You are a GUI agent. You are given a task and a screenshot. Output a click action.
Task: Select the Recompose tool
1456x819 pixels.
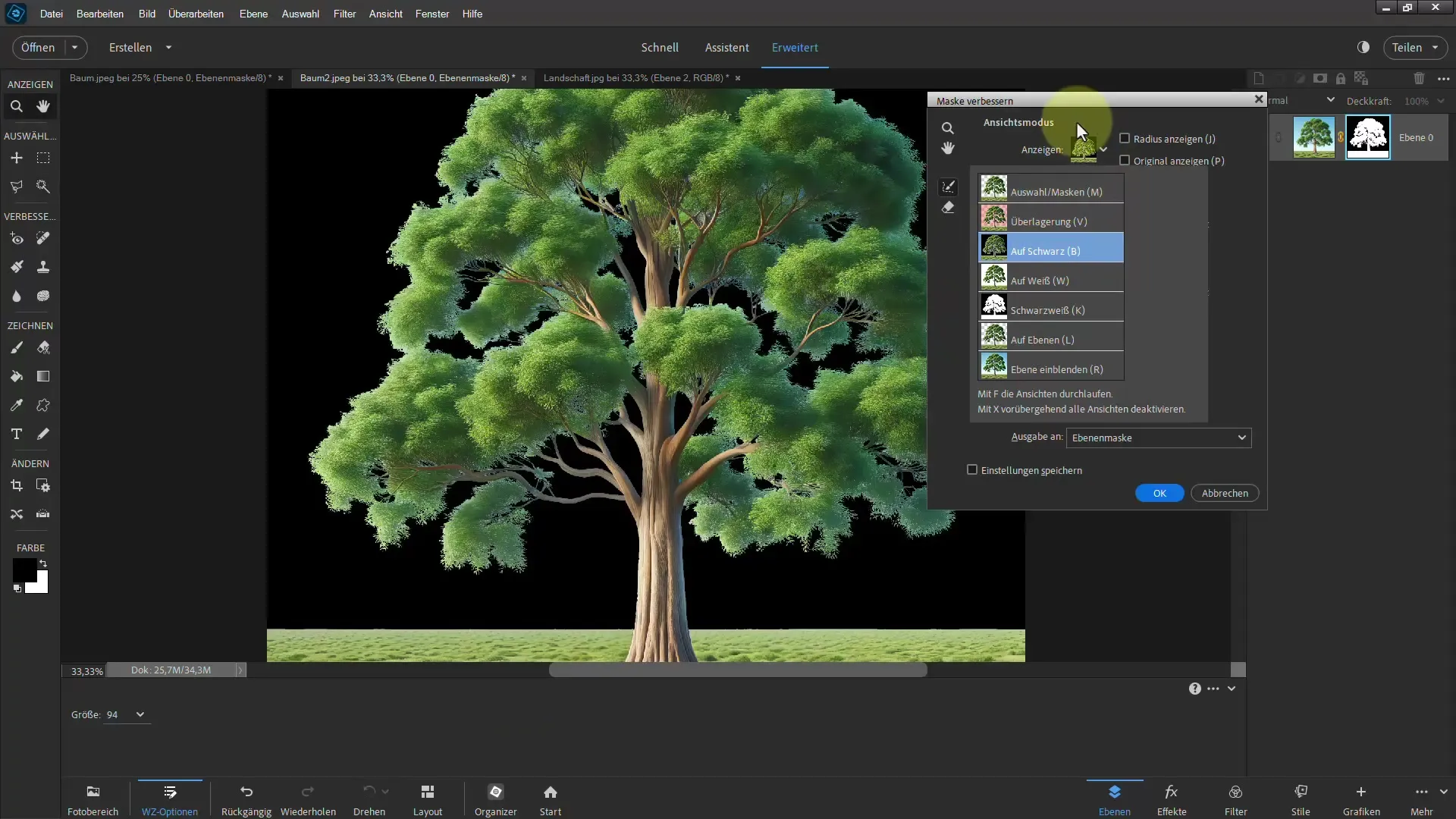tap(43, 485)
